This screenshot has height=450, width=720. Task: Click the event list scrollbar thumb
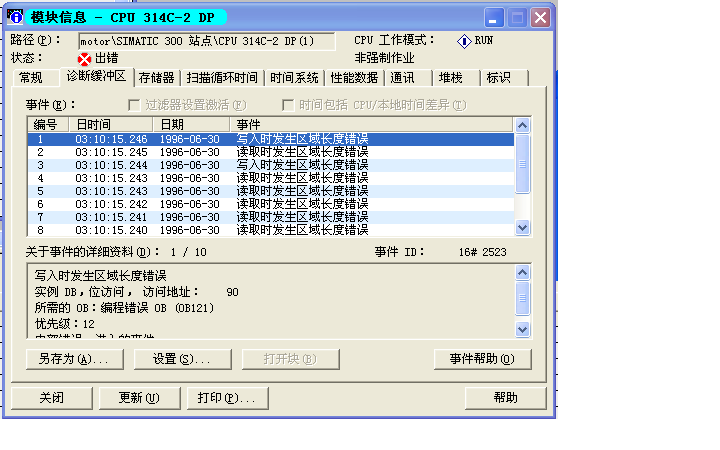(523, 163)
